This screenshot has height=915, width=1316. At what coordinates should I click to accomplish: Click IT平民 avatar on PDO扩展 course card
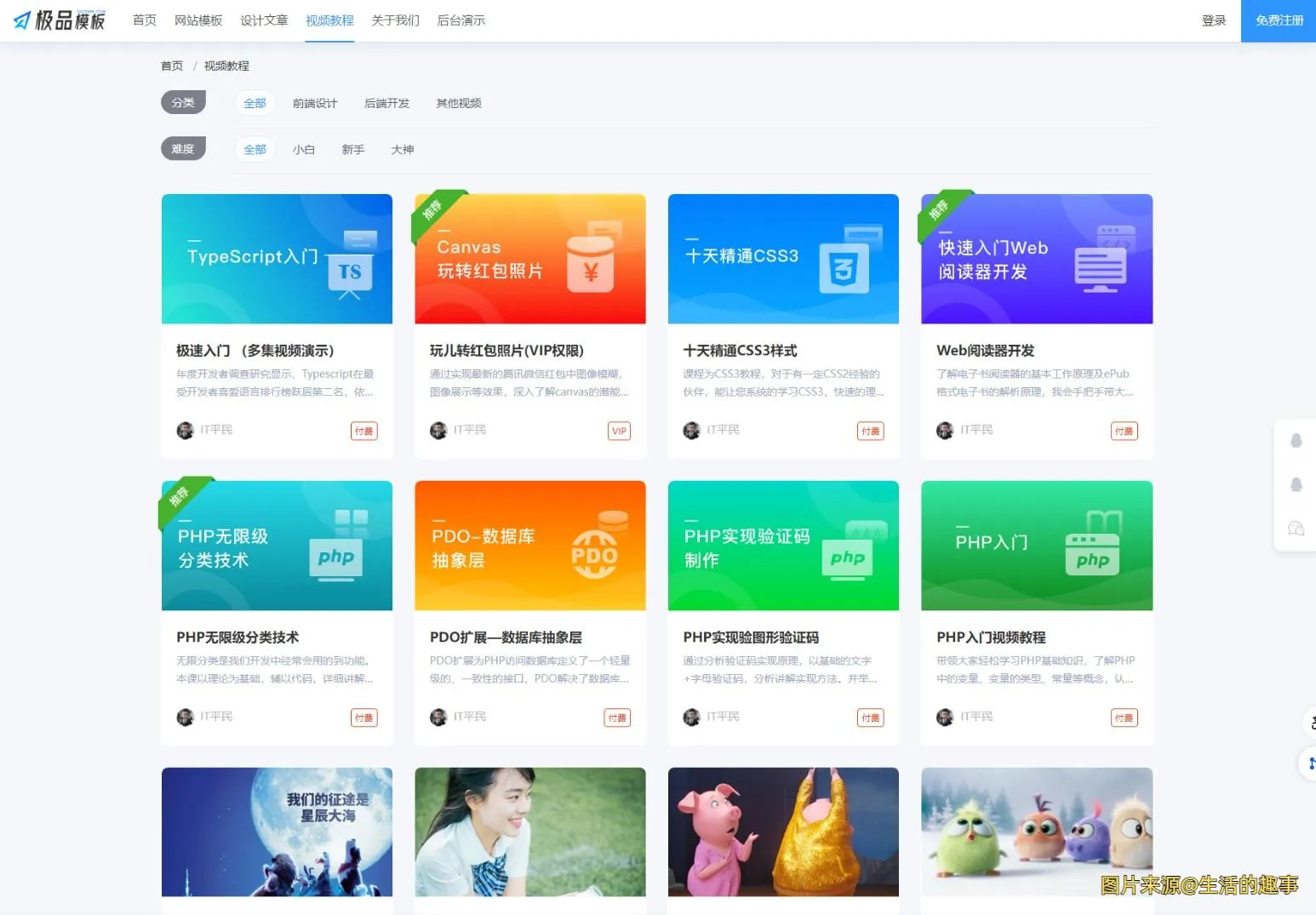(x=439, y=717)
